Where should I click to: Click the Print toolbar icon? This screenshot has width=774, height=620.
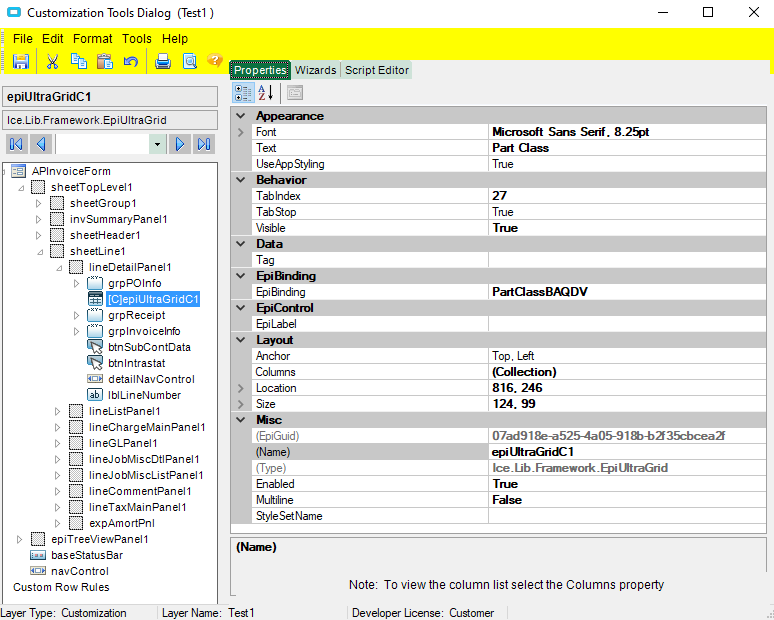coord(163,62)
